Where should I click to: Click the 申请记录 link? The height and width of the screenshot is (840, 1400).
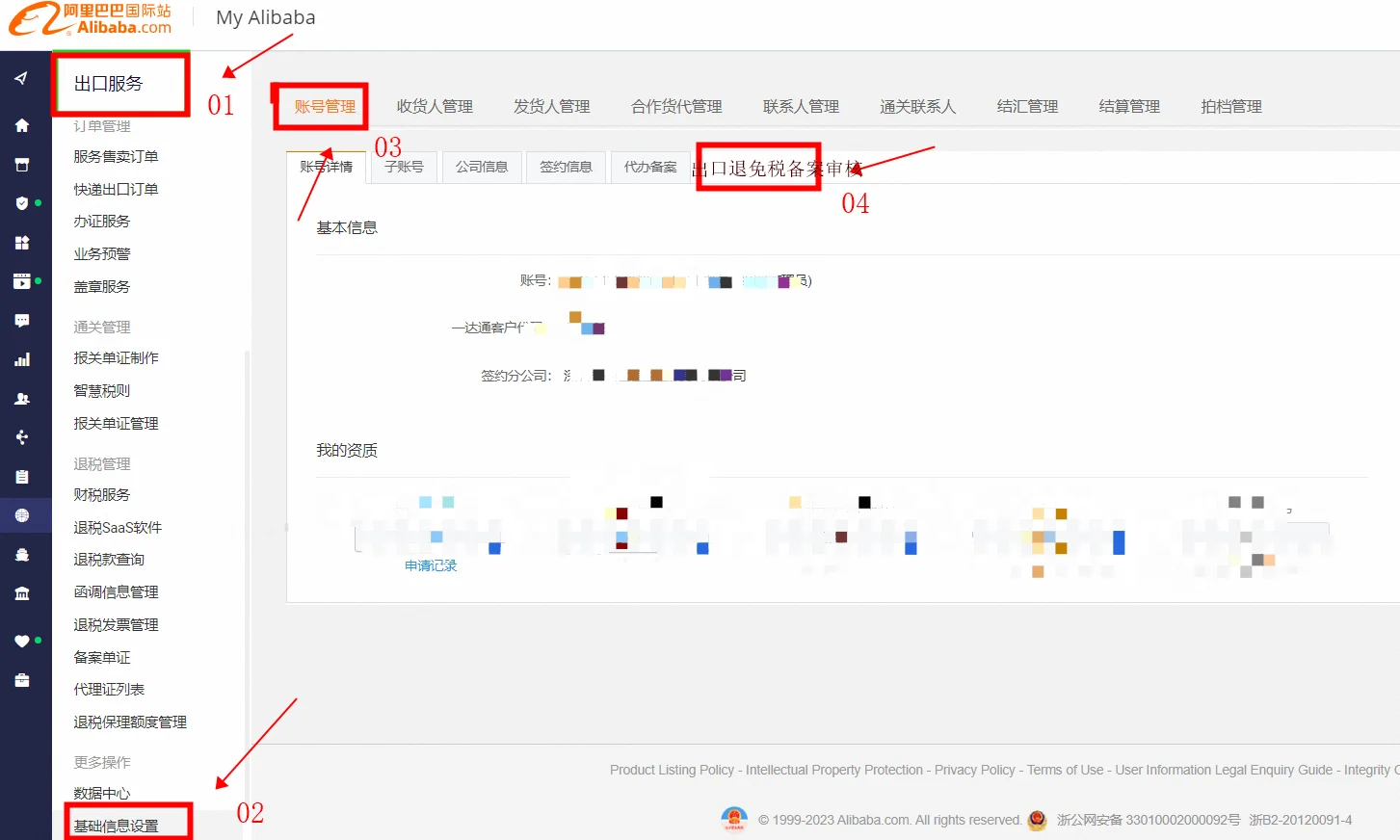pyautogui.click(x=431, y=565)
